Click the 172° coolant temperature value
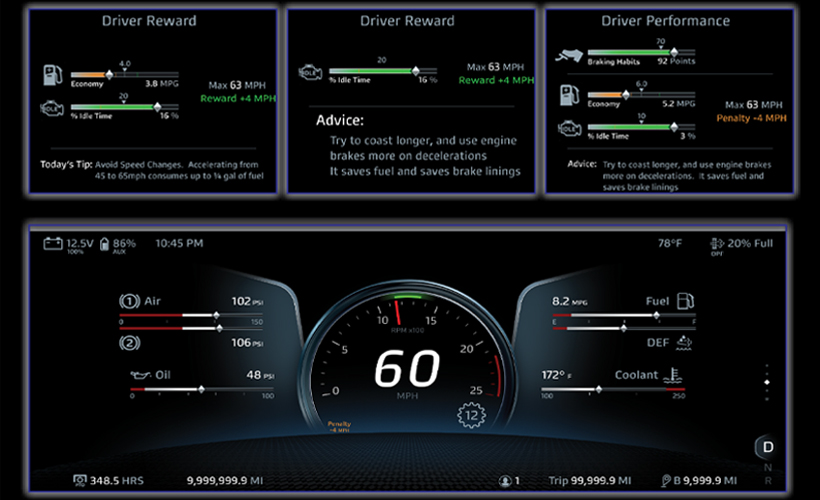The image size is (820, 500). point(556,375)
